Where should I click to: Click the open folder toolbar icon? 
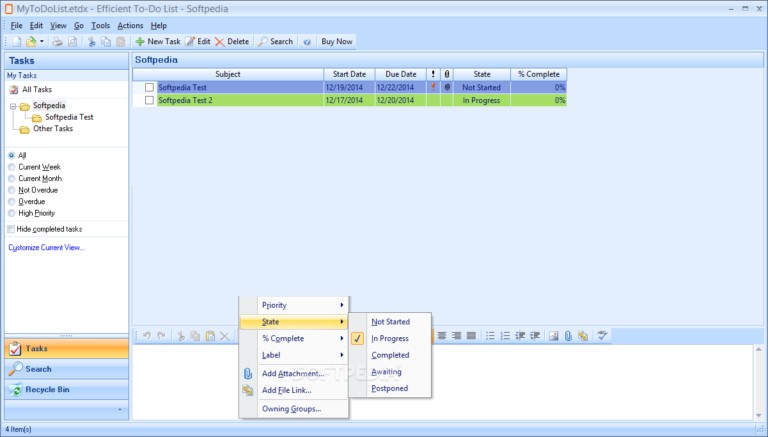(31, 42)
